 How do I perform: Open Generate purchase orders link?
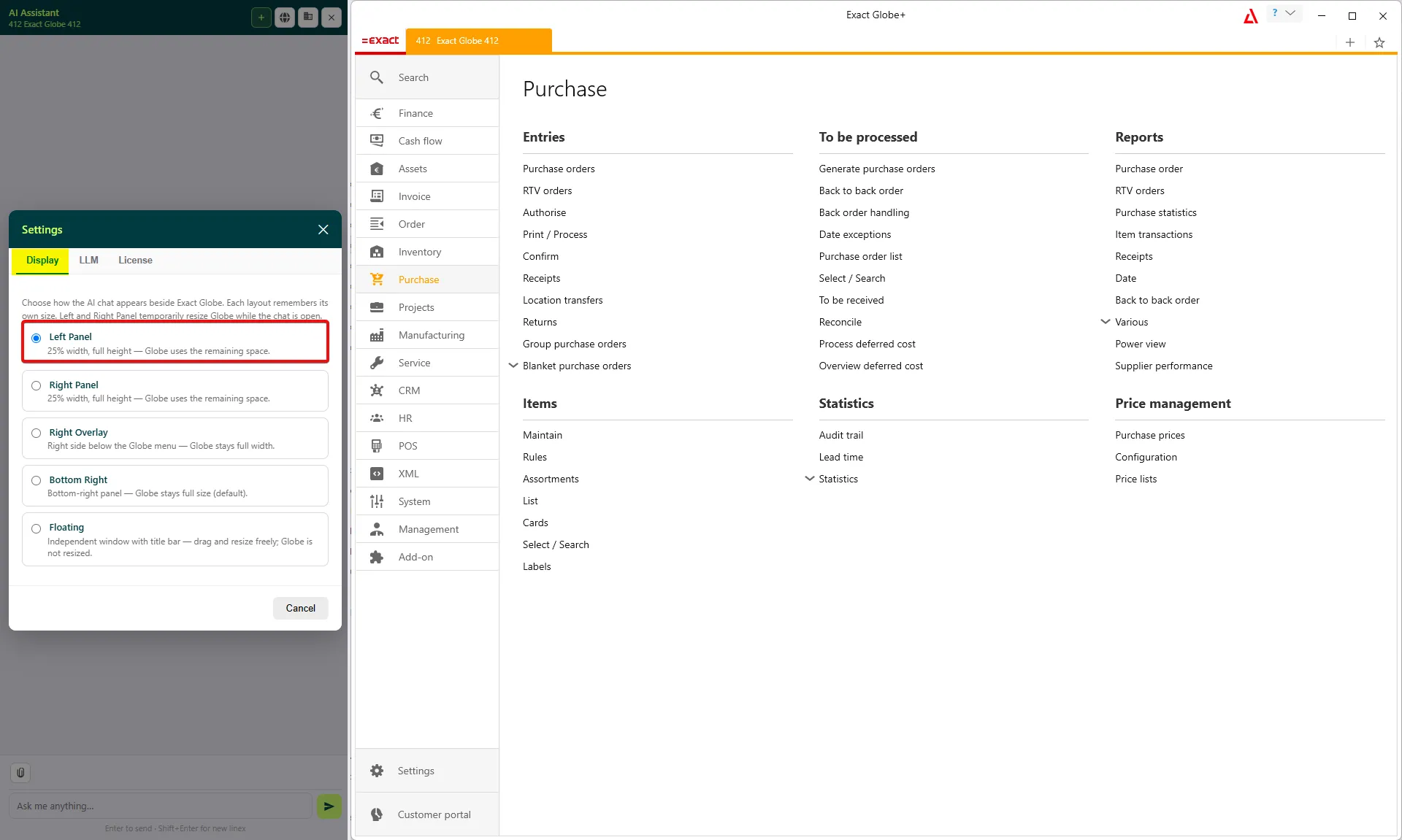[877, 169]
